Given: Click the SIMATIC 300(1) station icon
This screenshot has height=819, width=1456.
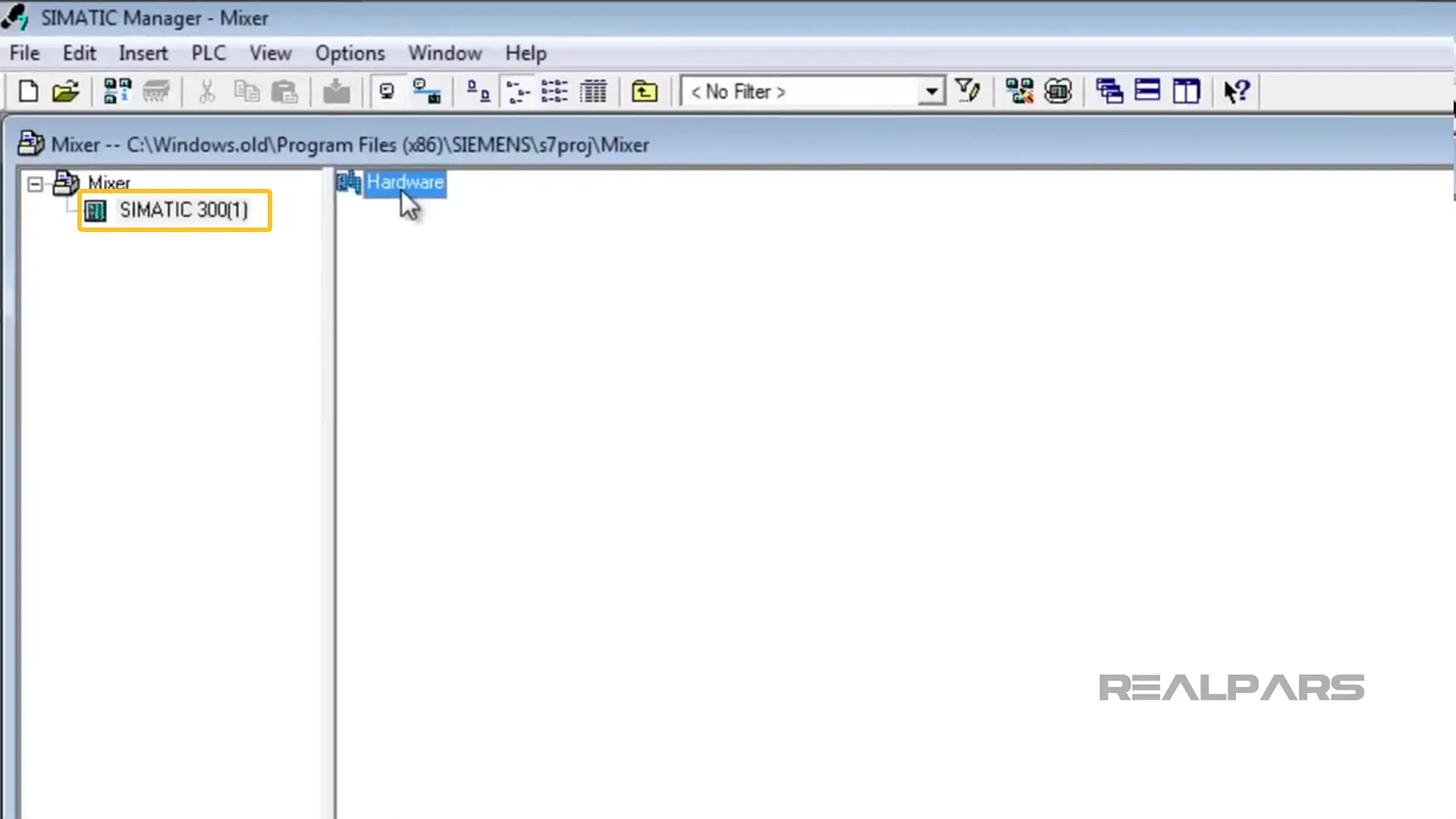Looking at the screenshot, I should 96,211.
